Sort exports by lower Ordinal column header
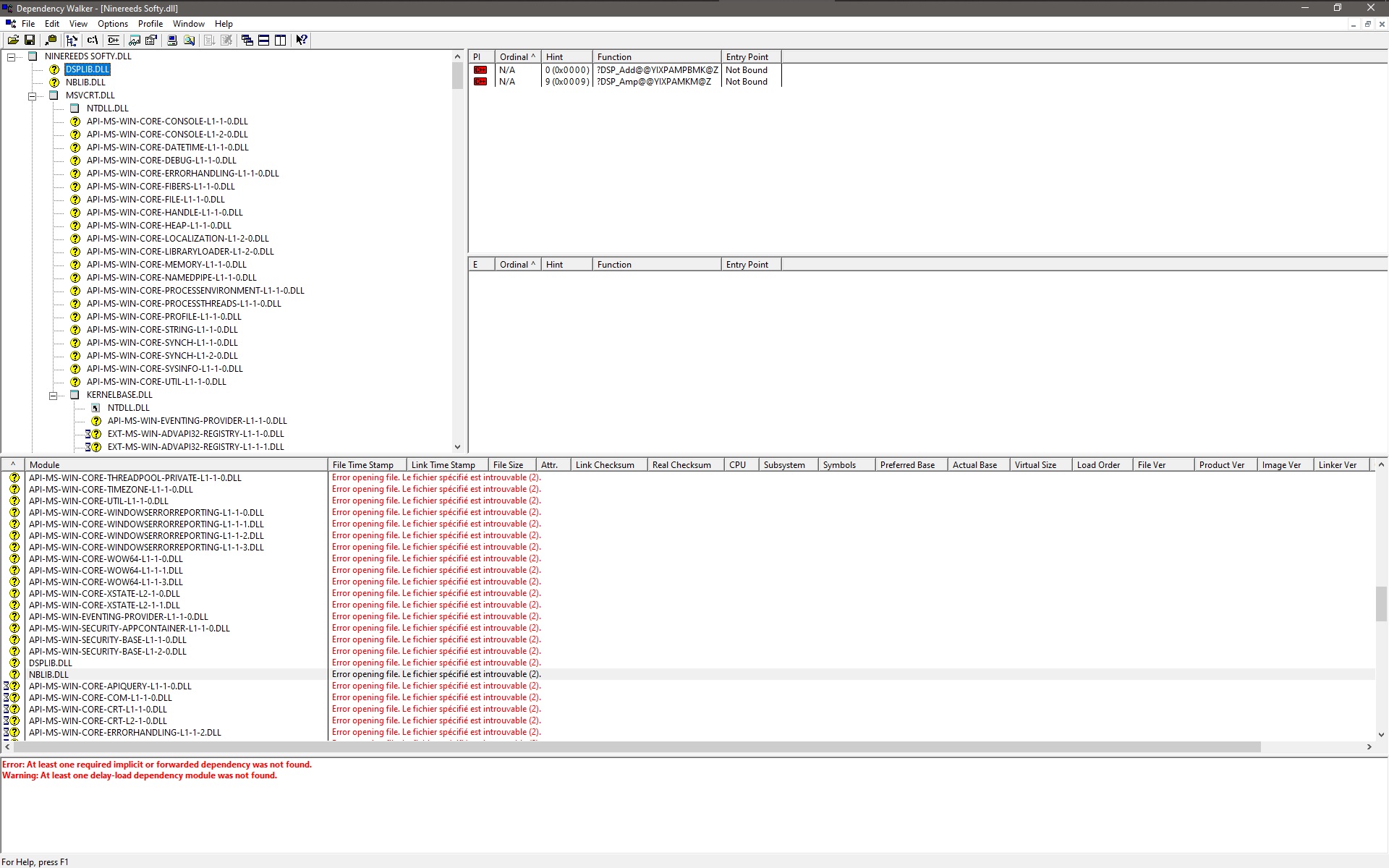Viewport: 1389px width, 868px height. point(518,265)
